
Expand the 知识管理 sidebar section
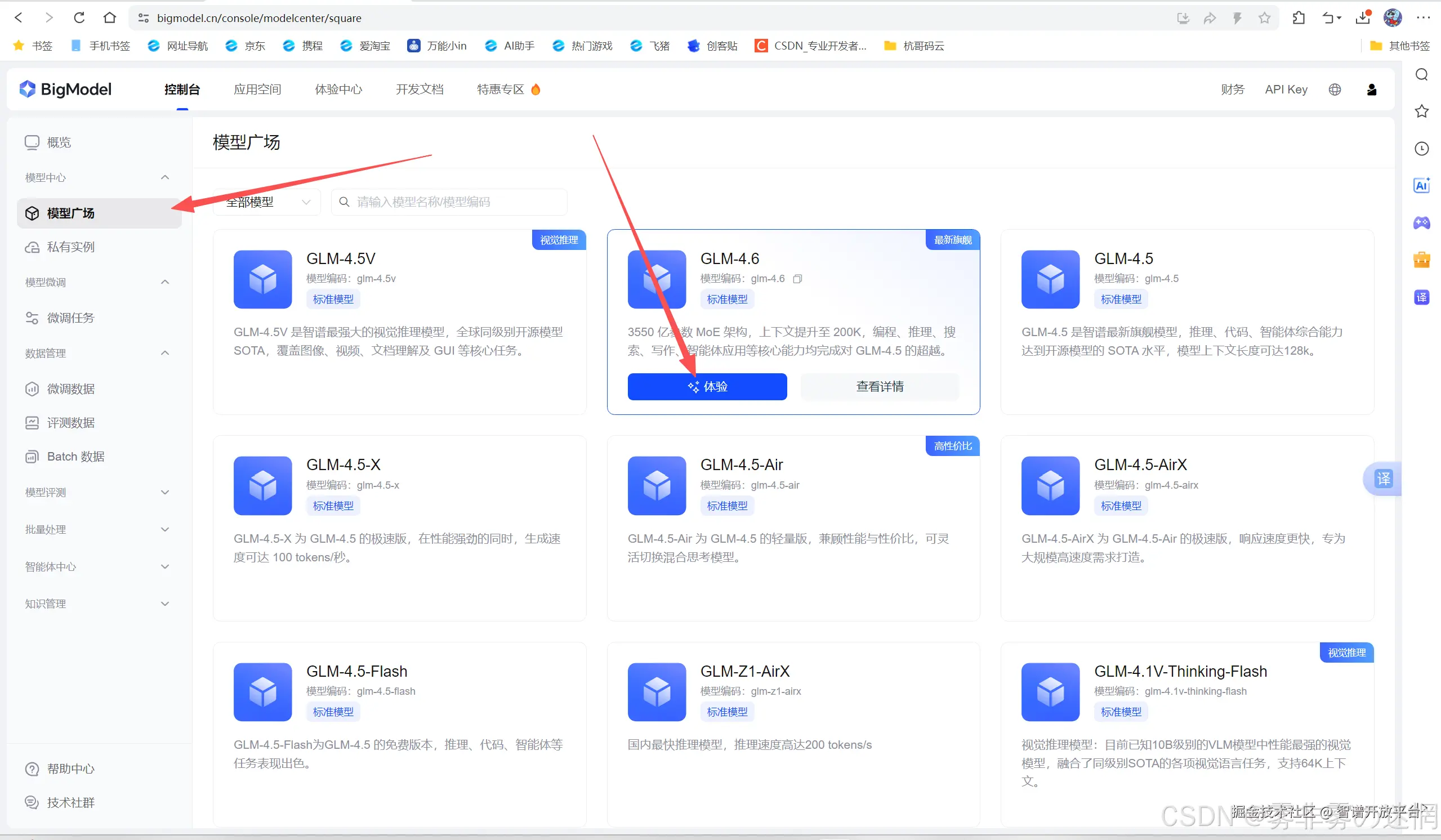coord(164,604)
